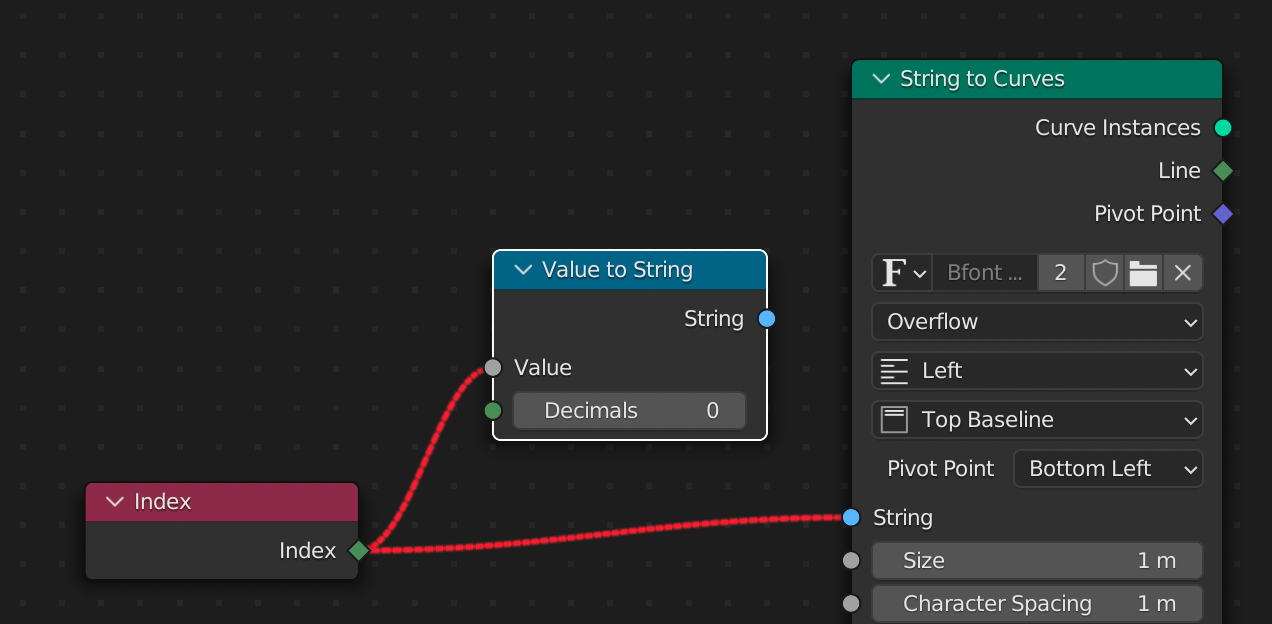Click the Pivot Point label beside Bottom Left

[x=940, y=469]
